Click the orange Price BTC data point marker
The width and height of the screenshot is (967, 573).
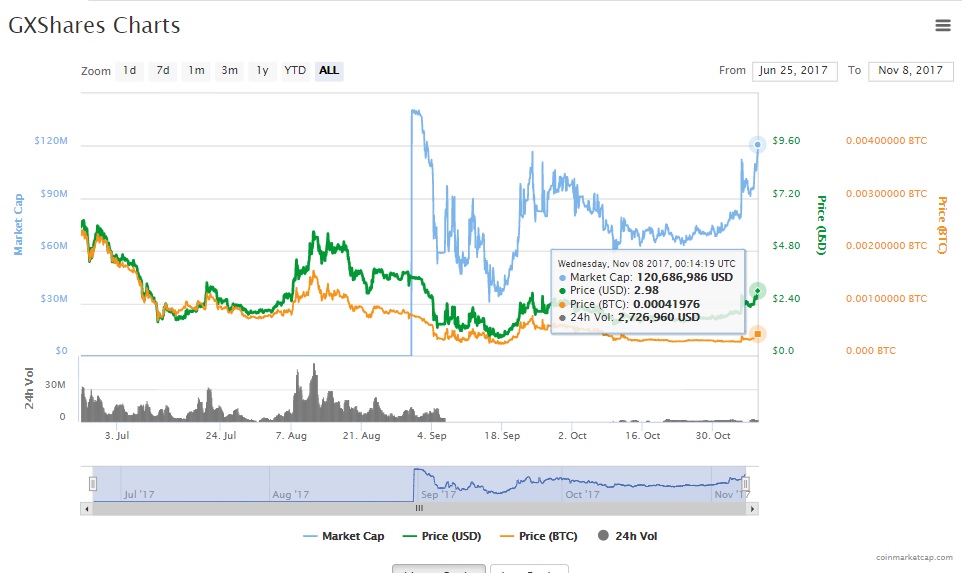(757, 334)
